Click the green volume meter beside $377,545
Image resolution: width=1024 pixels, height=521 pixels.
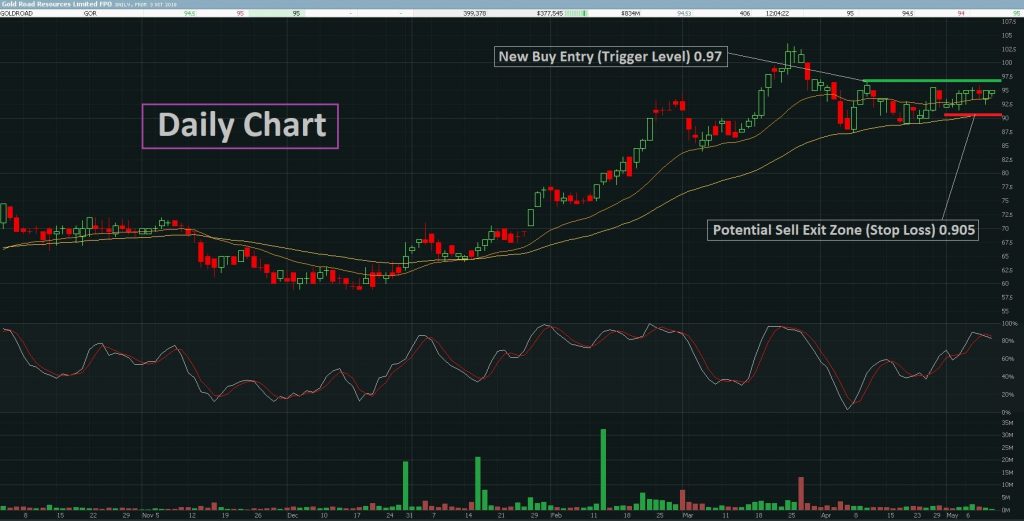click(576, 13)
